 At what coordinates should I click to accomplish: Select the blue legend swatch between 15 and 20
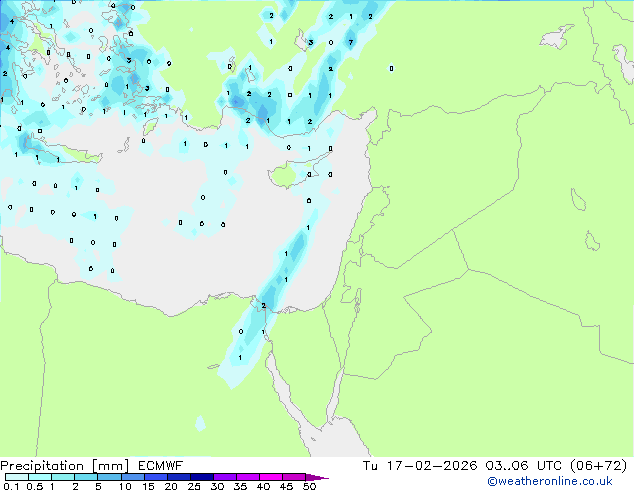[x=156, y=477]
